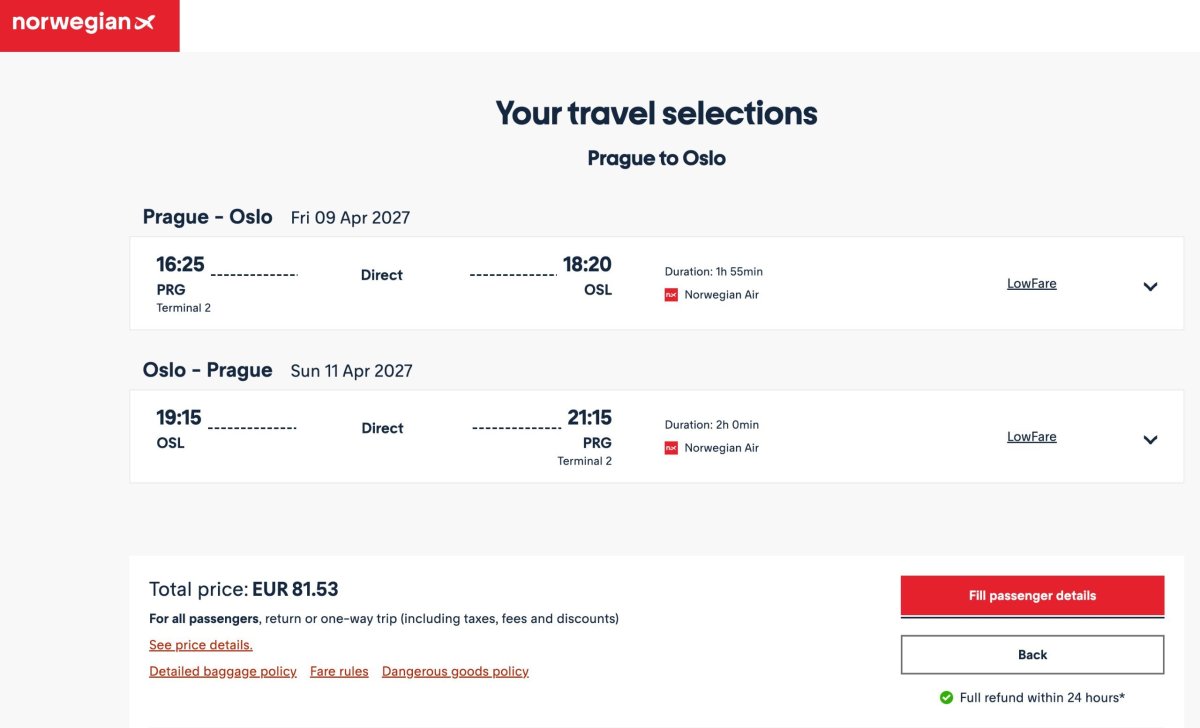
Task: Click Fill passenger details button
Action: (x=1033, y=596)
